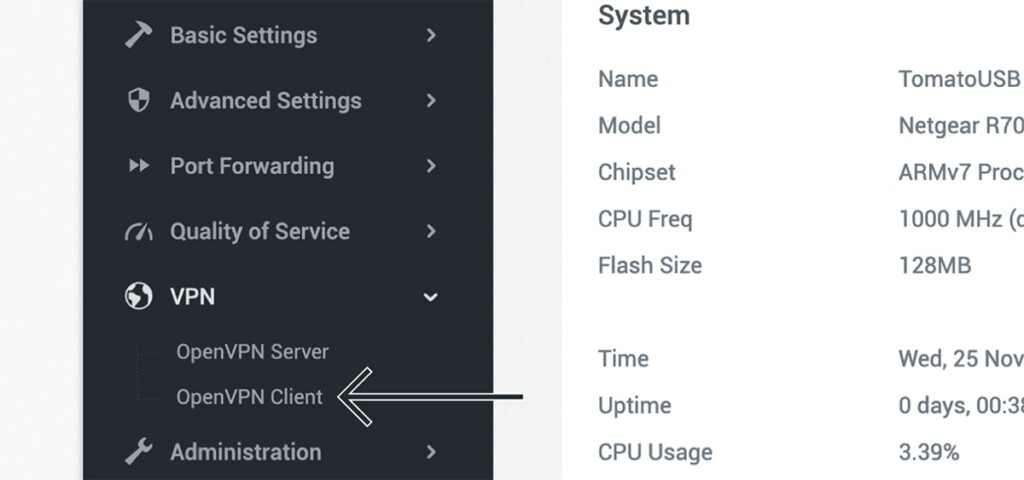Click the globe icon next to VPN
This screenshot has height=480, width=1024.
(x=138, y=296)
